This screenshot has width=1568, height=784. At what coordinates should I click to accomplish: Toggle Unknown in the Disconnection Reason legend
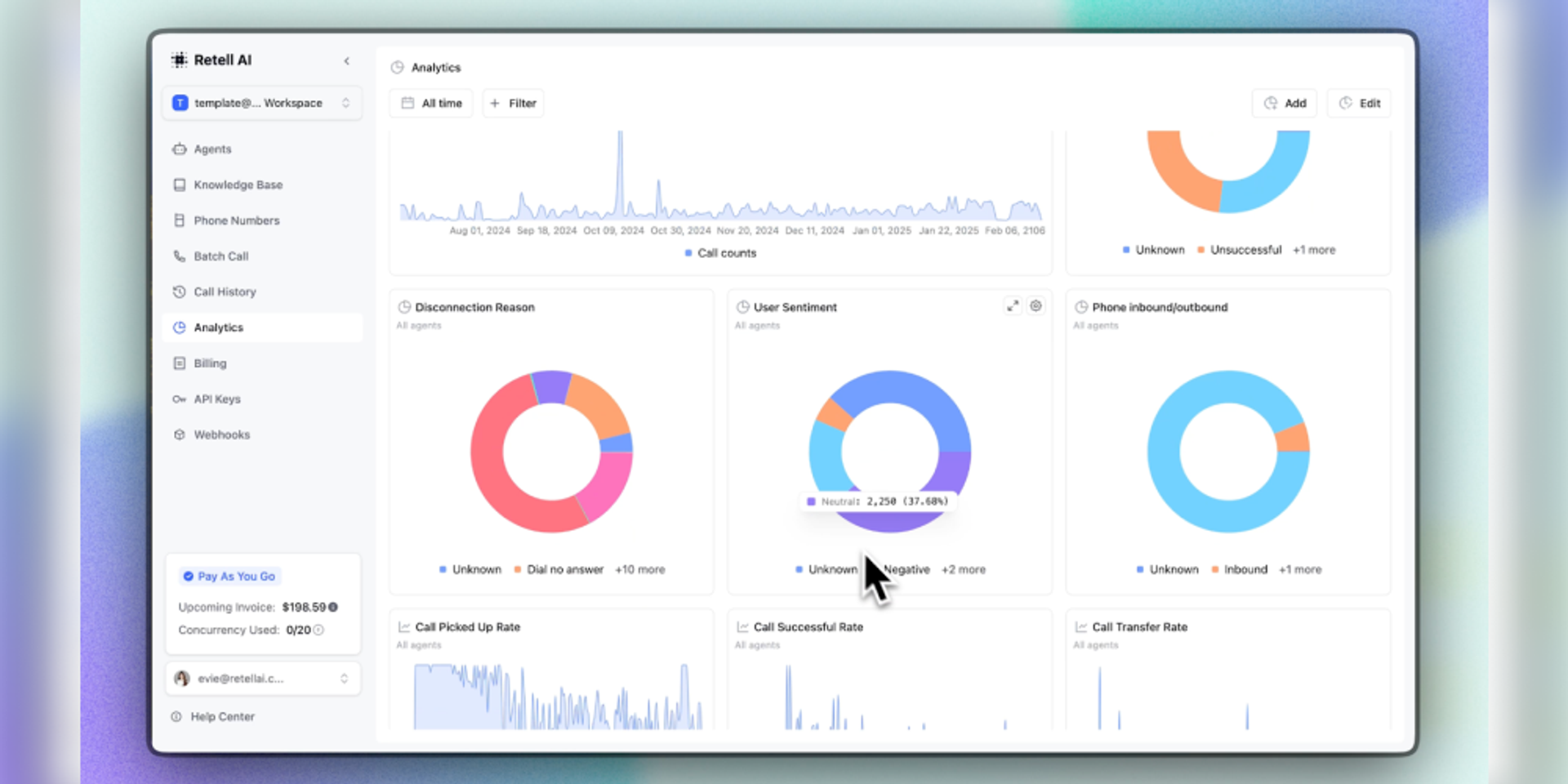pyautogui.click(x=470, y=569)
